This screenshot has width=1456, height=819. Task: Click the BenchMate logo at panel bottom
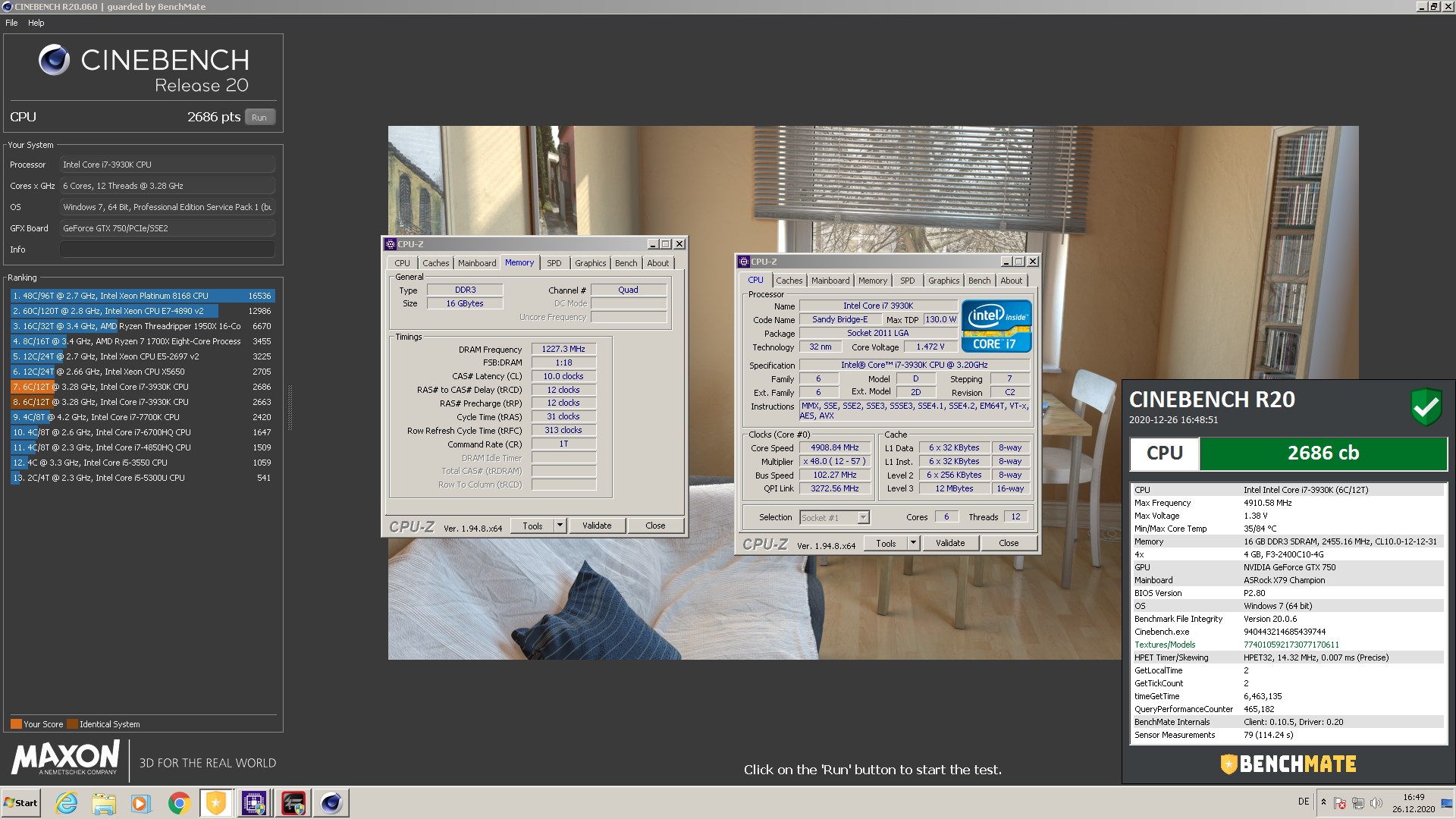coord(1288,764)
